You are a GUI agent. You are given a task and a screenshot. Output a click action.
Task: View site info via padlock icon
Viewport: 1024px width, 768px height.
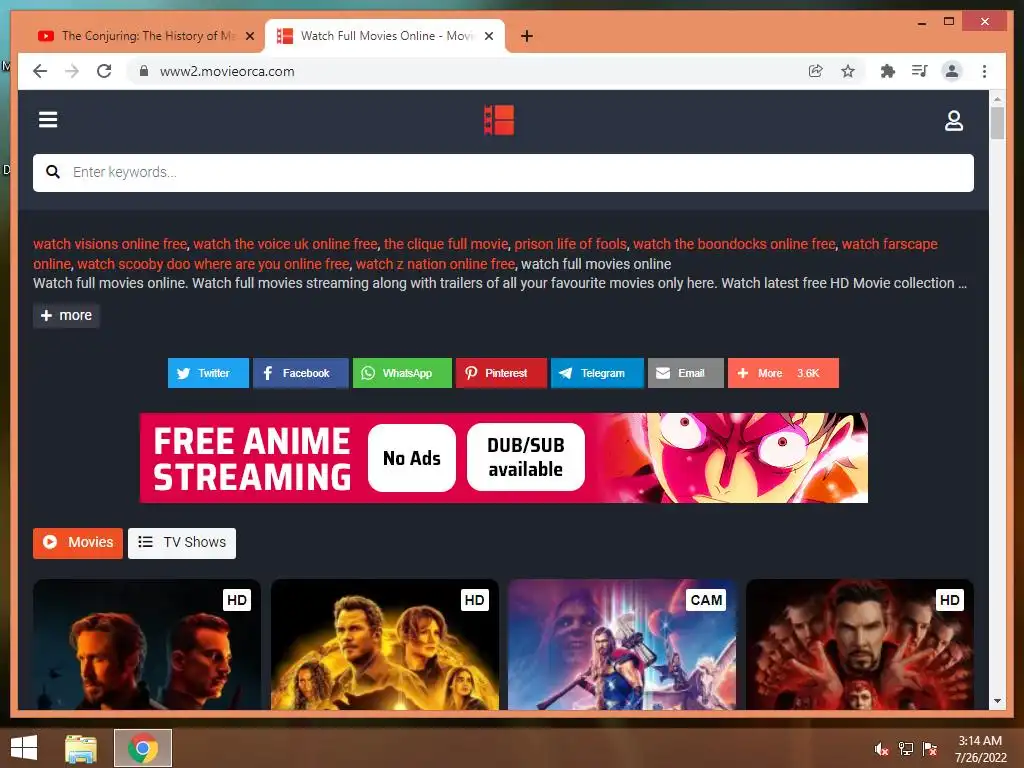pos(144,71)
